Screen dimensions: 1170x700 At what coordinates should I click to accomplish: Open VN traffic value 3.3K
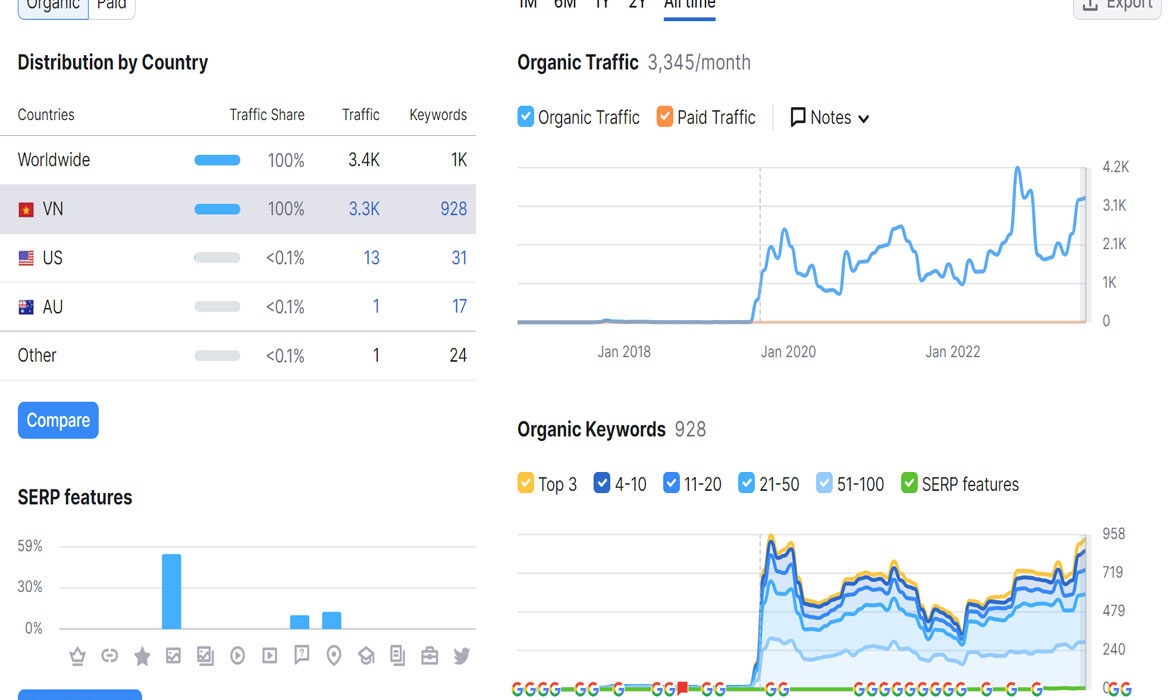(364, 209)
